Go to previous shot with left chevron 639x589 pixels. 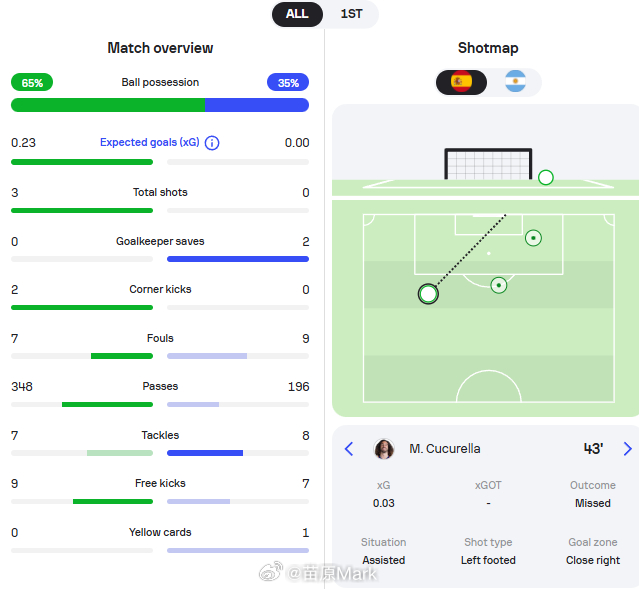coord(349,449)
